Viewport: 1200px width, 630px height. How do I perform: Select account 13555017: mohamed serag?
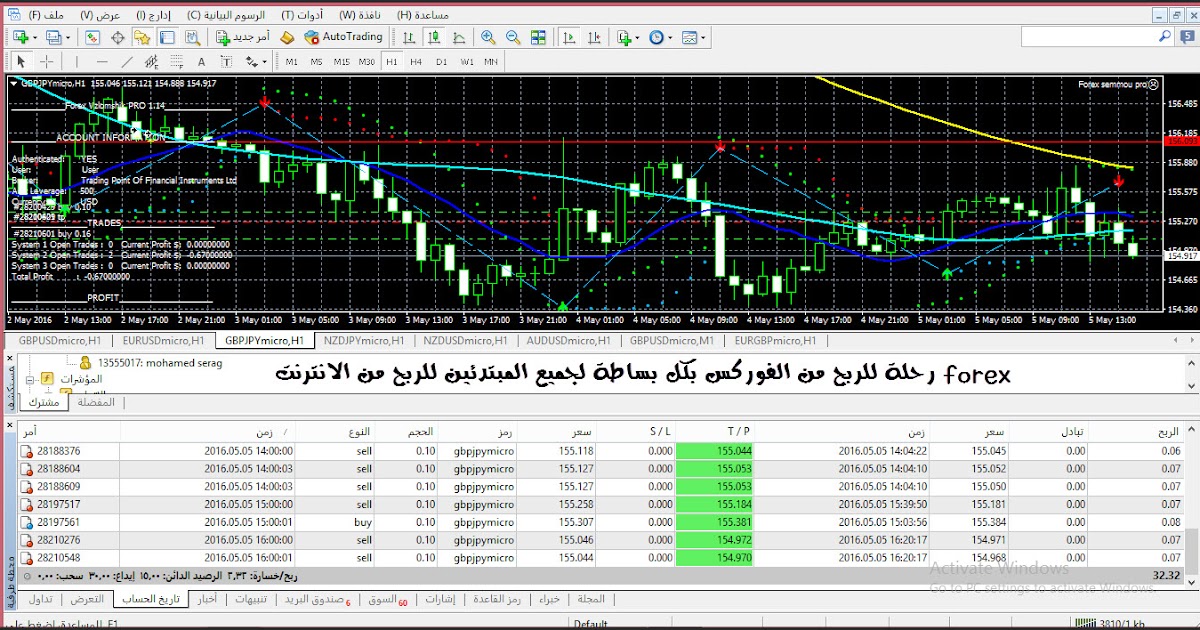(x=158, y=363)
